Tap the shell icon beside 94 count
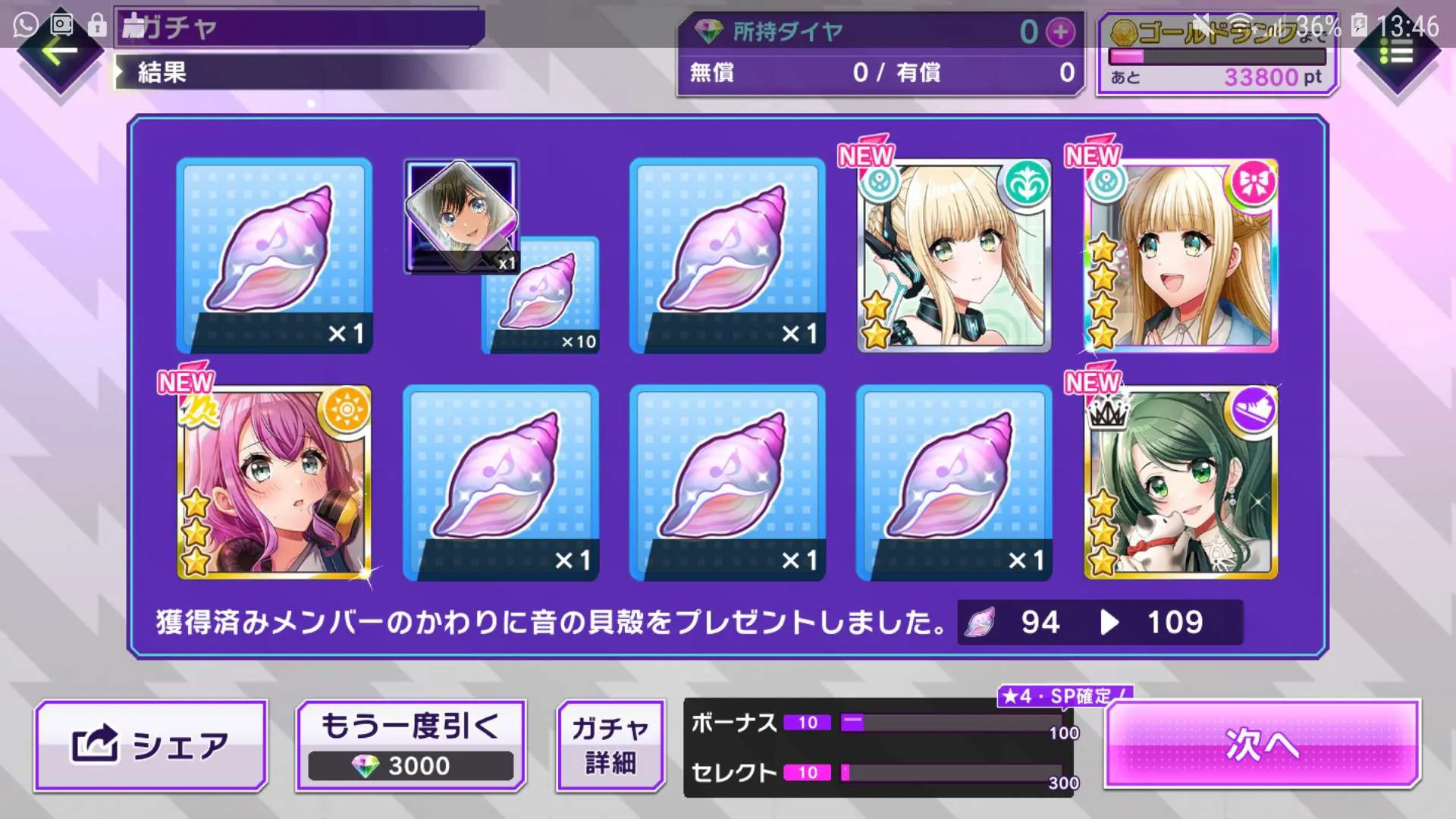The width and height of the screenshot is (1456, 819). pyautogui.click(x=980, y=623)
